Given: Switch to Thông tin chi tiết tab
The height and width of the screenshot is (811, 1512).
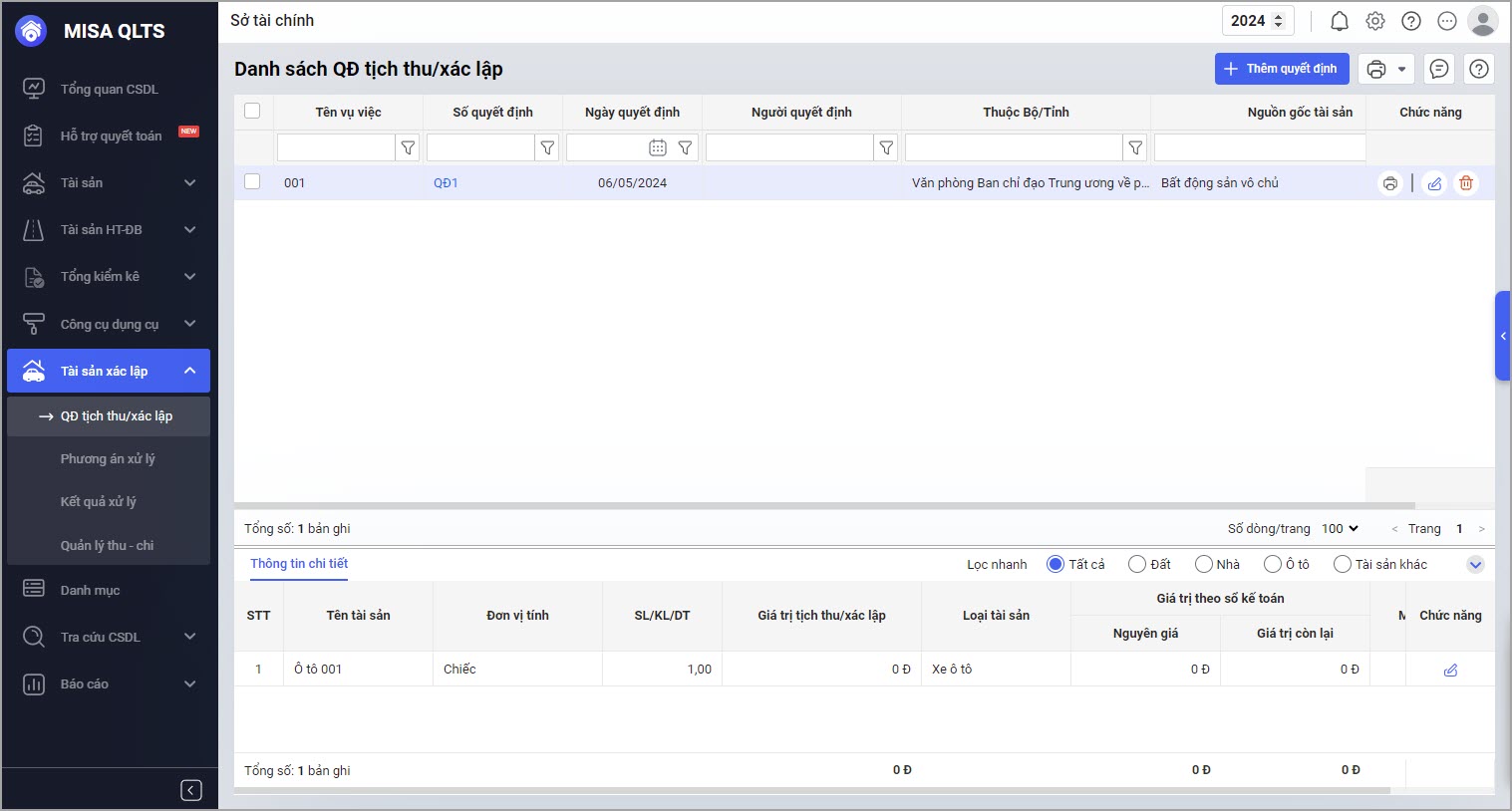Looking at the screenshot, I should point(299,564).
